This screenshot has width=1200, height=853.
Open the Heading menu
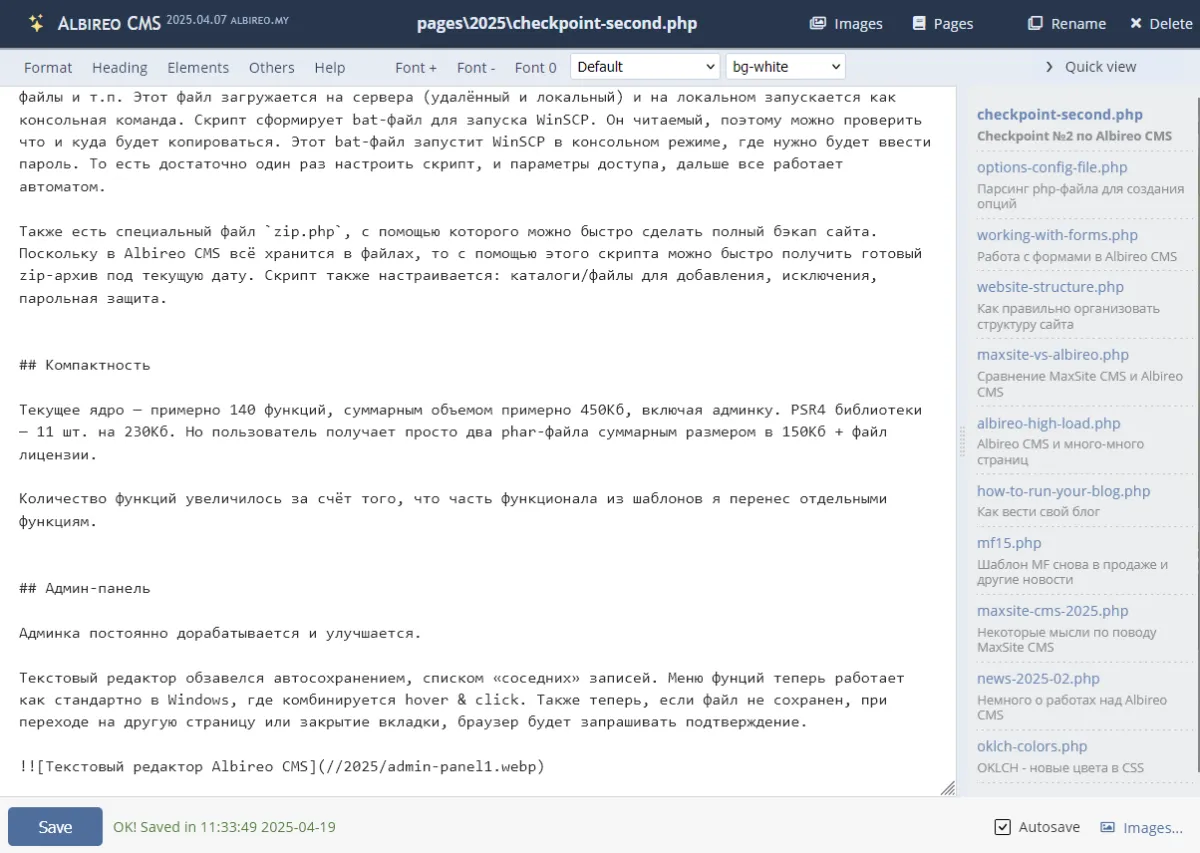point(119,67)
